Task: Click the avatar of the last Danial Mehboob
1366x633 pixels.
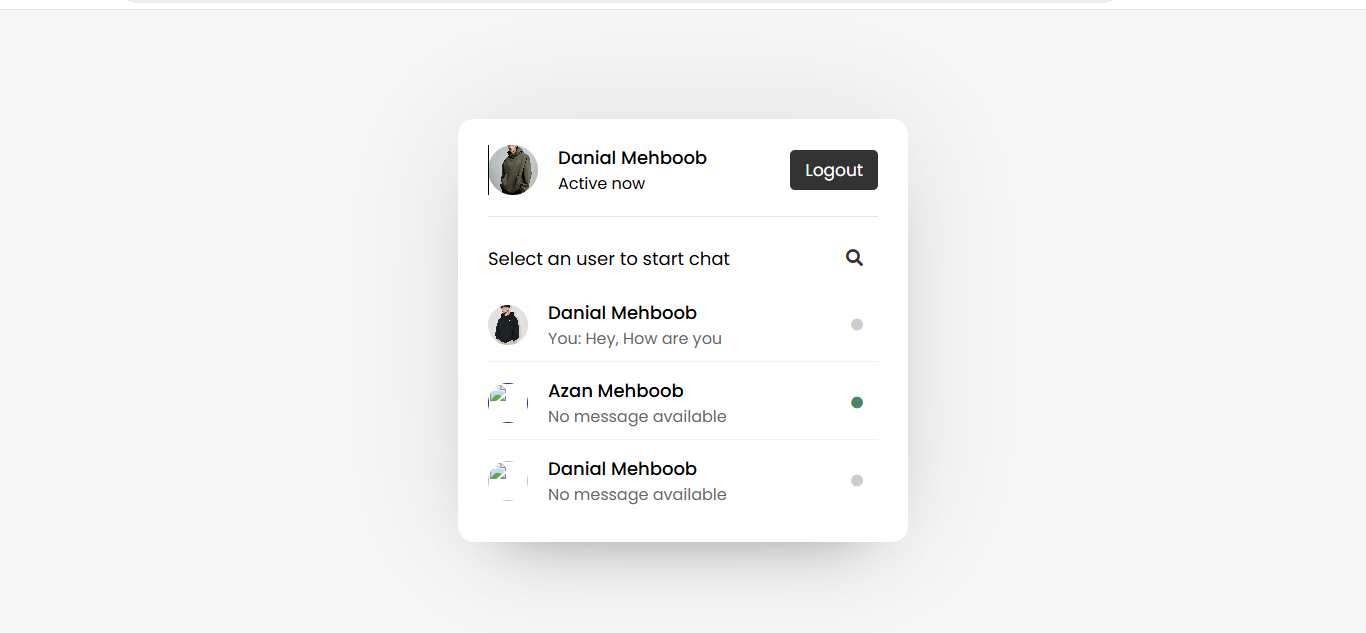Action: [508, 480]
